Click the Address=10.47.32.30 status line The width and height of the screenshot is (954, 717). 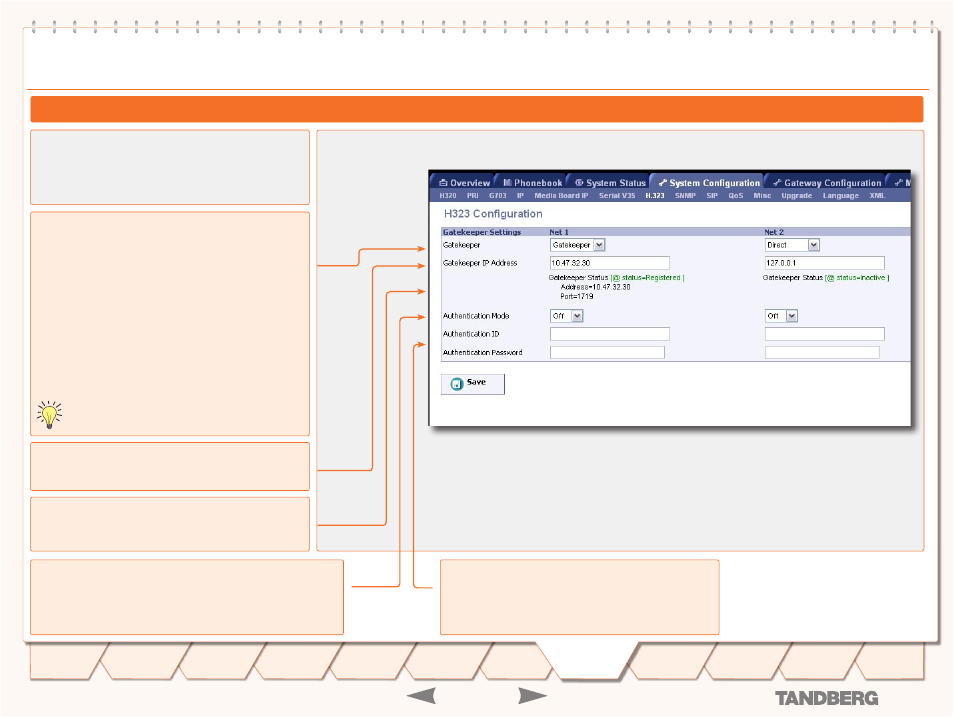point(595,287)
